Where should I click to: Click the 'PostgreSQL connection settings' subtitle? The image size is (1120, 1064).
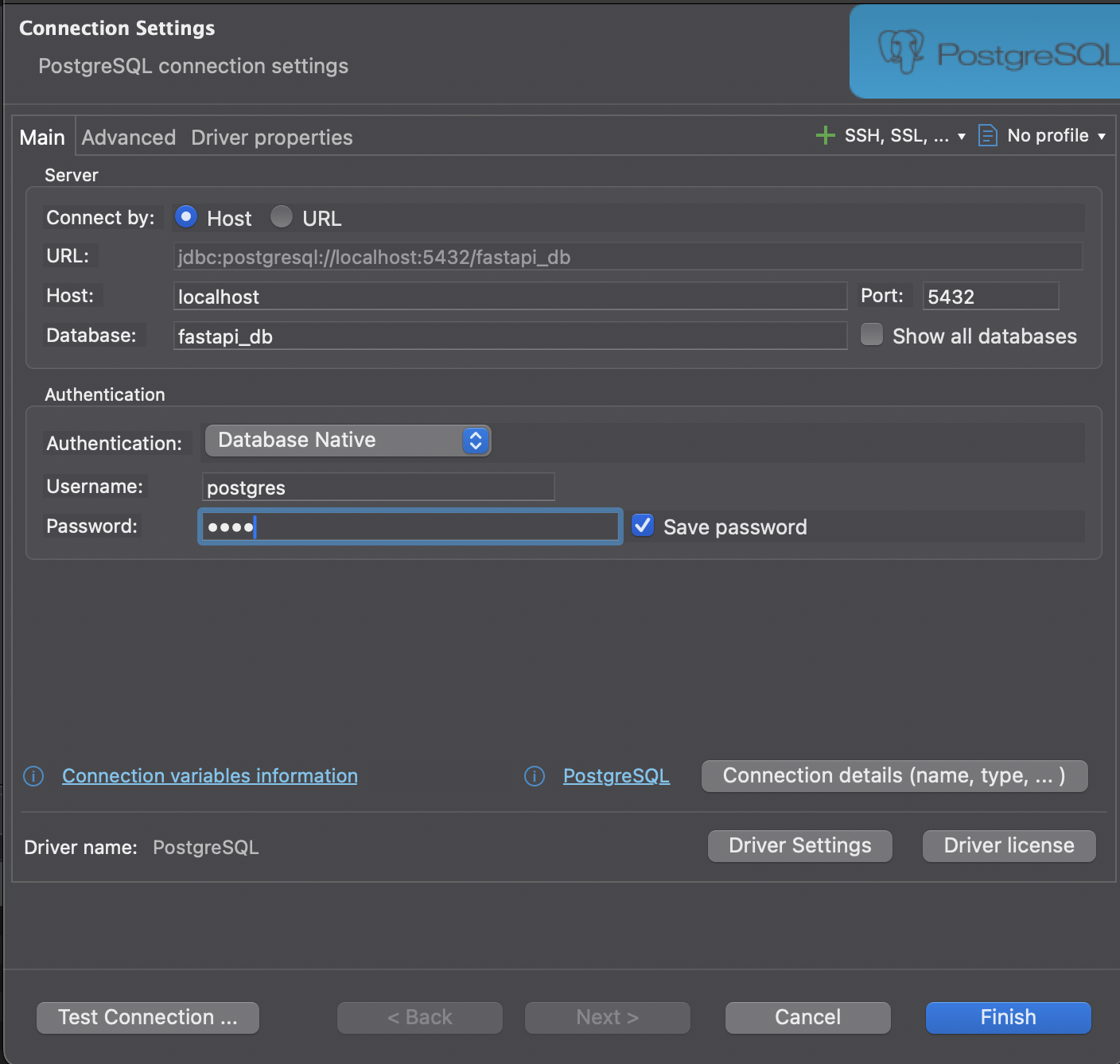pyautogui.click(x=193, y=66)
